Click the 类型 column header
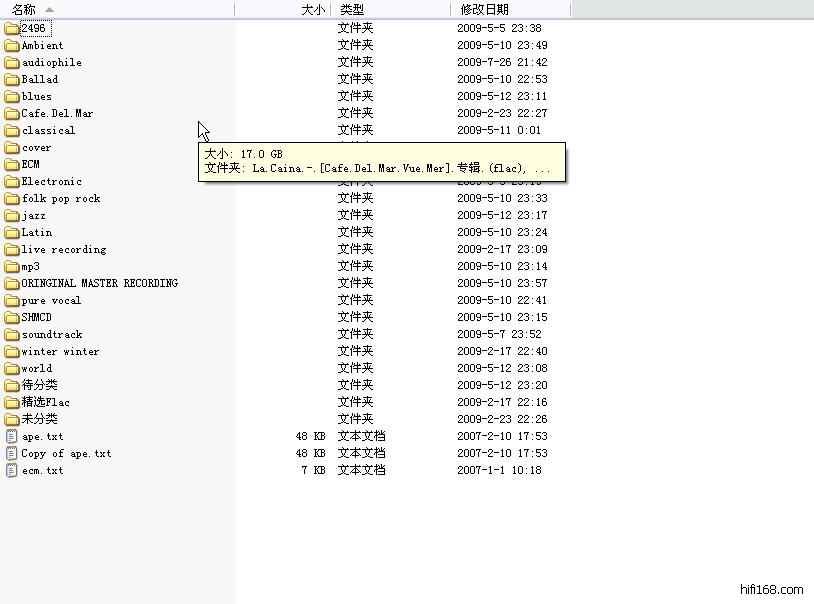 (352, 9)
